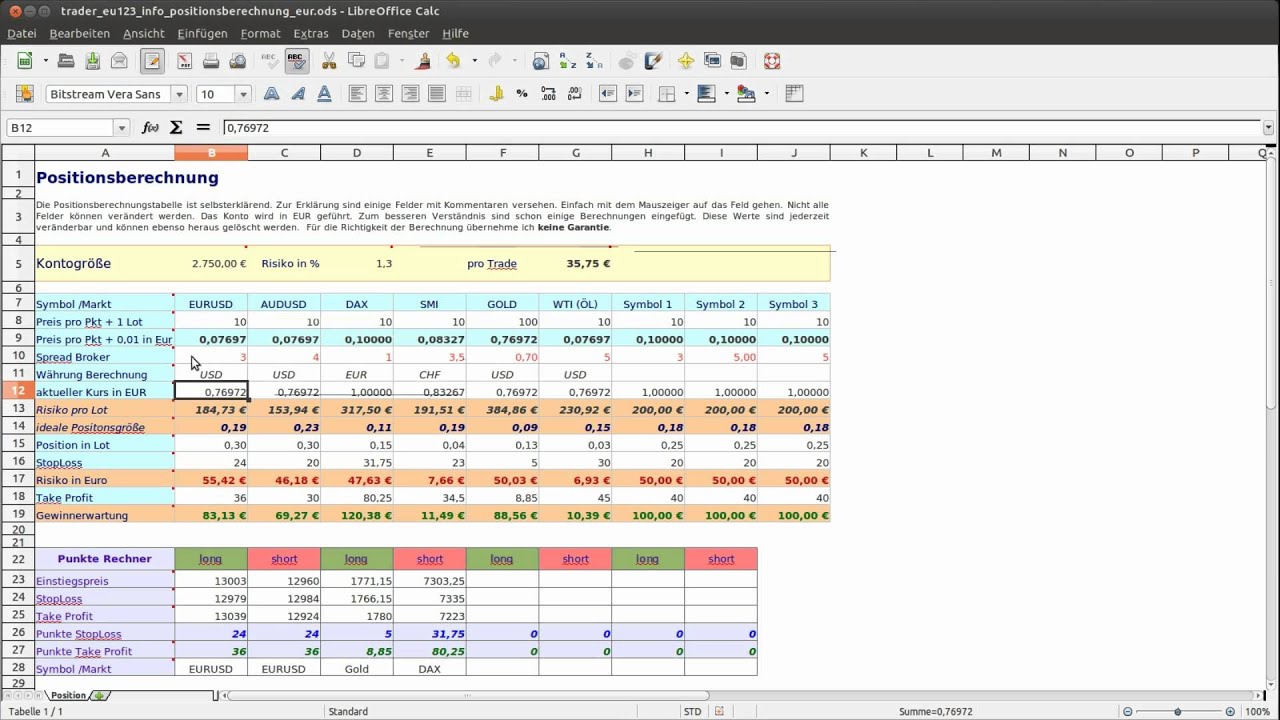Save the document with the Save icon

click(92, 61)
